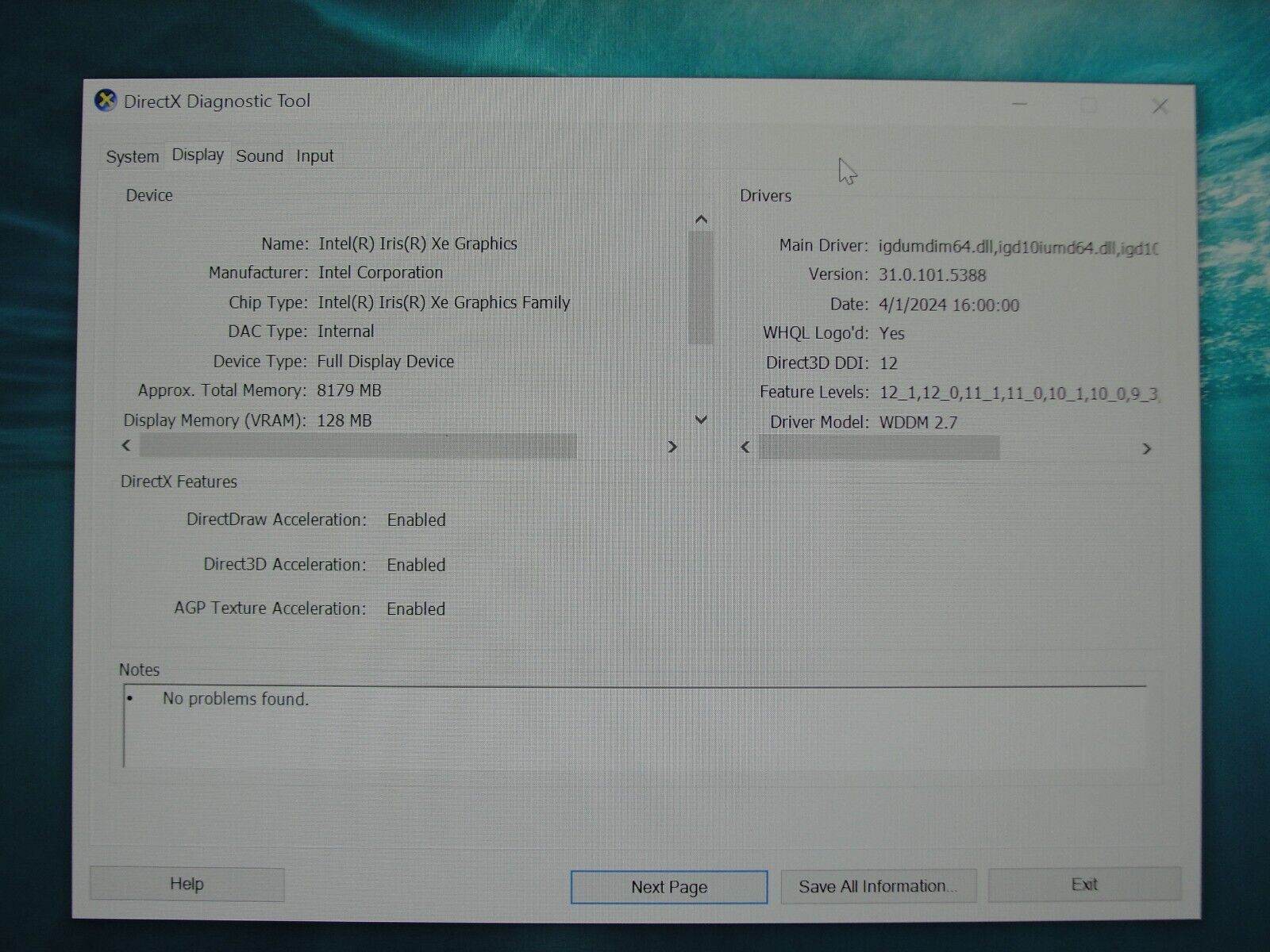Click the Drivers panel right scroll arrow

tap(1146, 449)
